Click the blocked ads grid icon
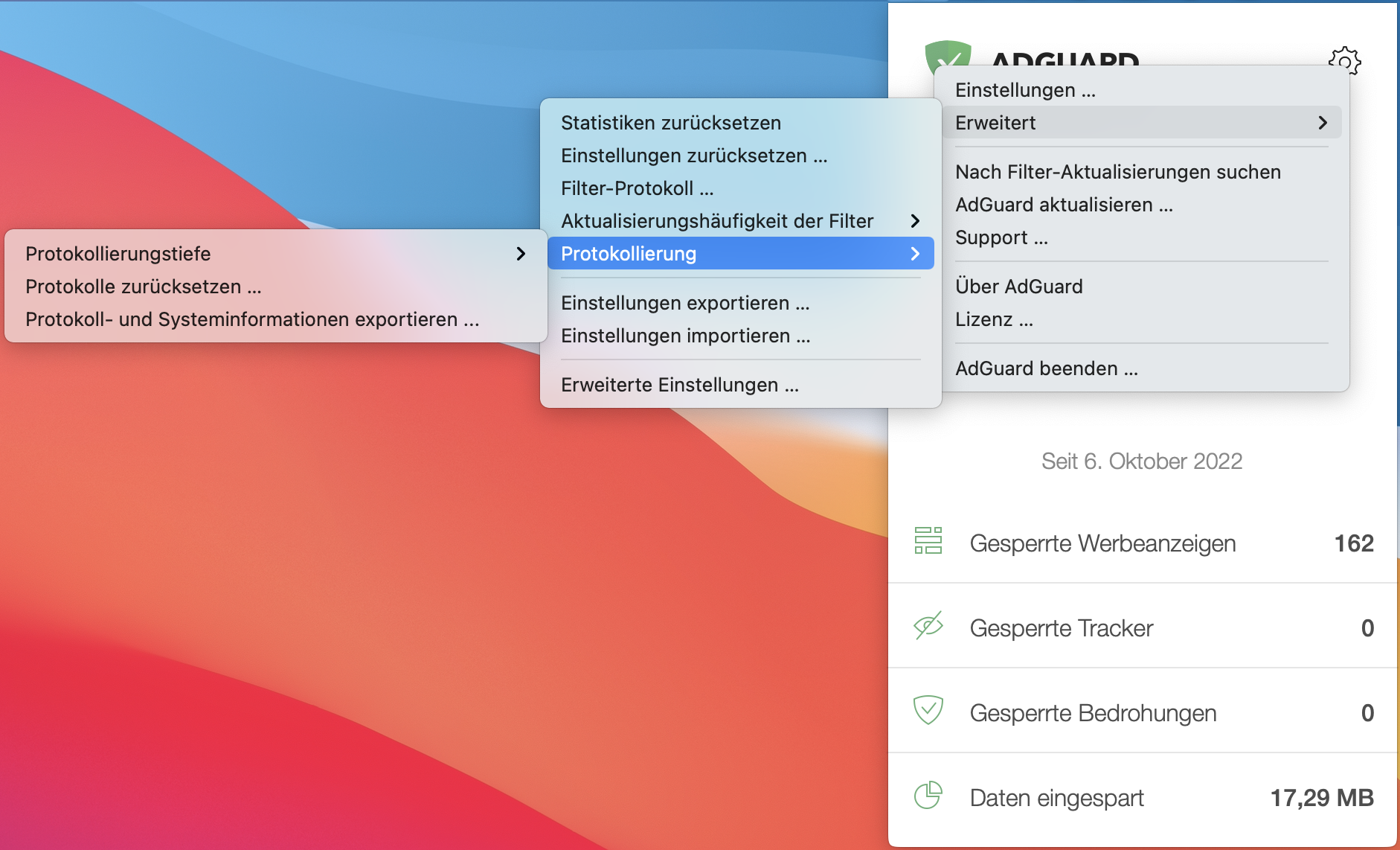1400x850 pixels. 928,540
